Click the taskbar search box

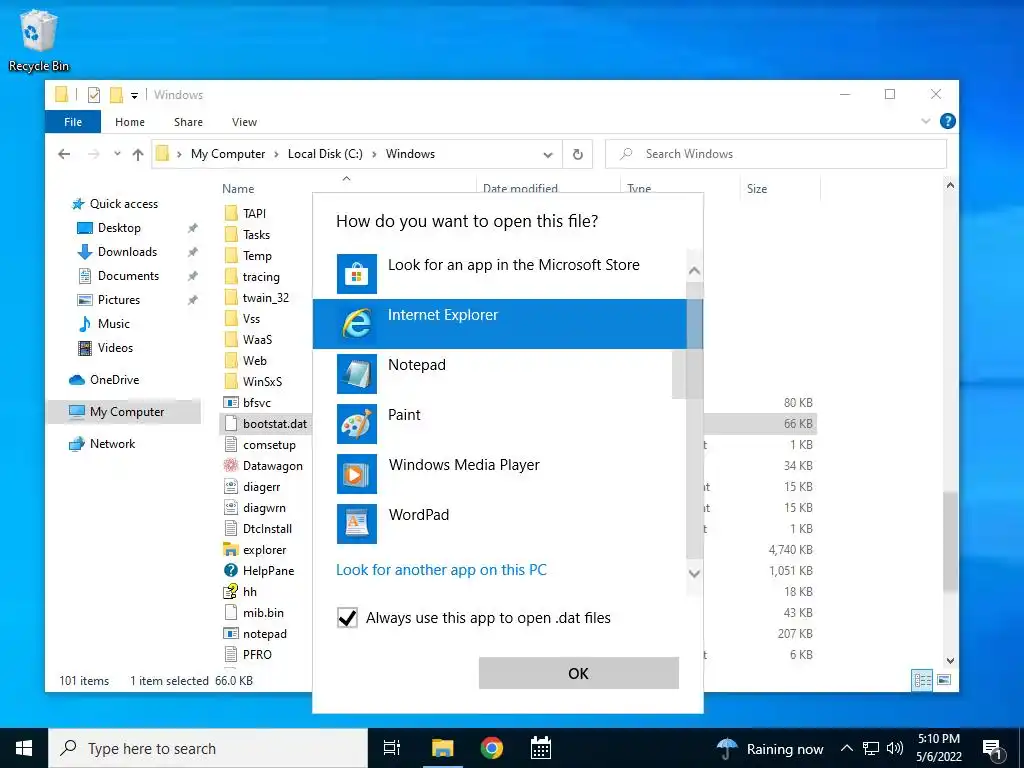tap(208, 748)
